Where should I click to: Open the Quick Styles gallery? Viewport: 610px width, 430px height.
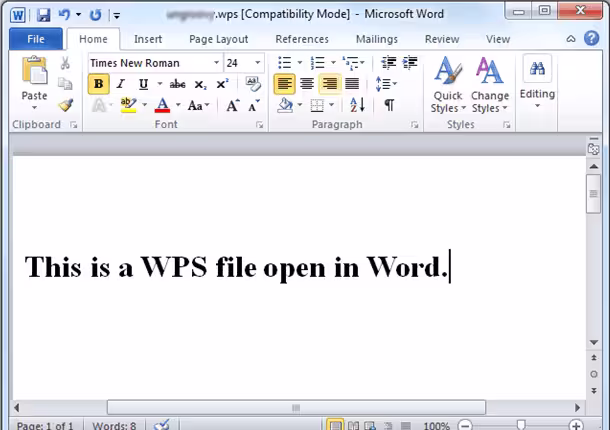pos(448,84)
